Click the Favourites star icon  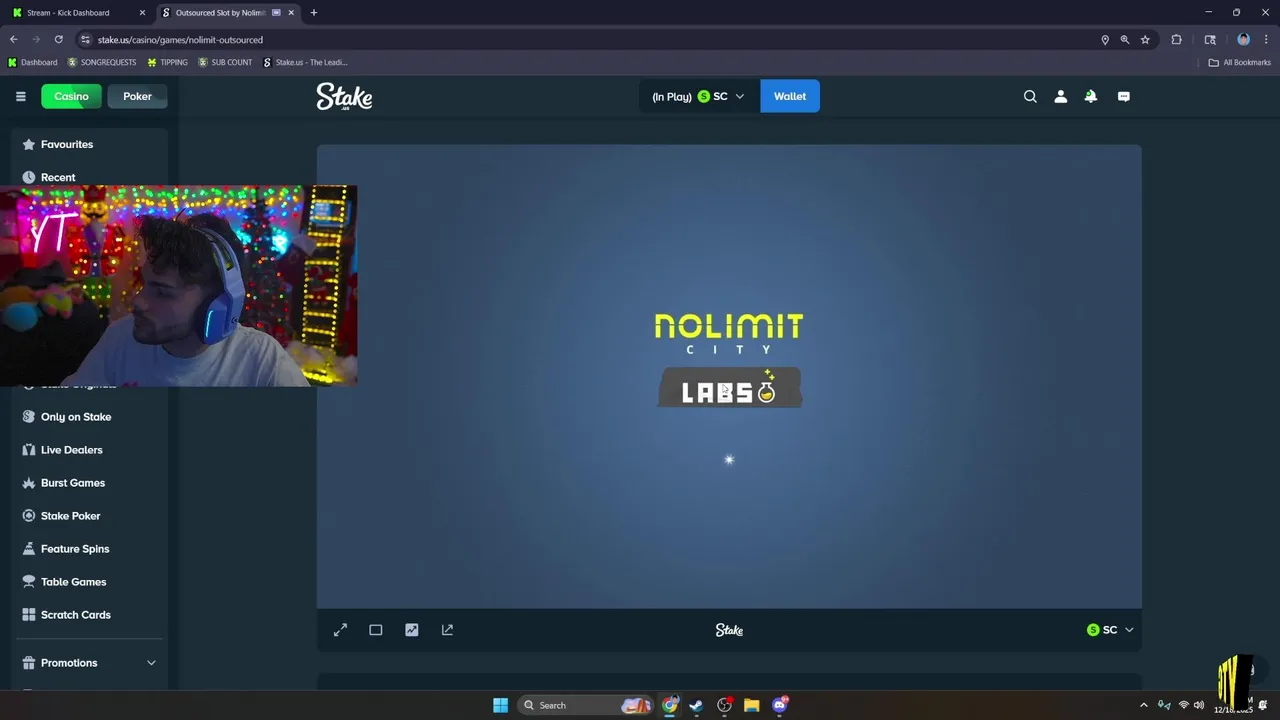click(x=29, y=144)
